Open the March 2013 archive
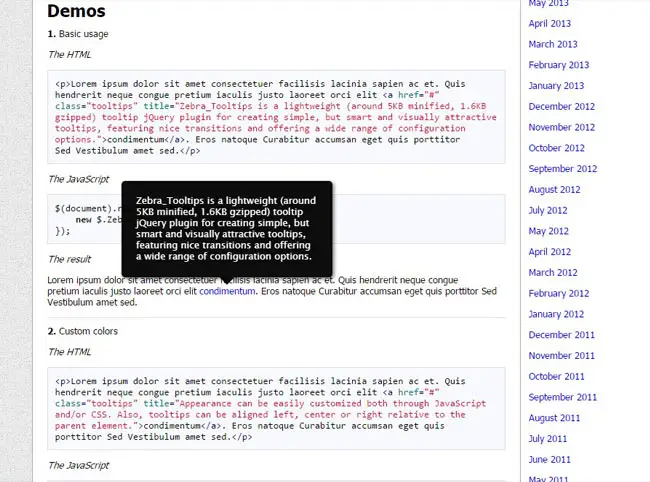 (x=553, y=44)
